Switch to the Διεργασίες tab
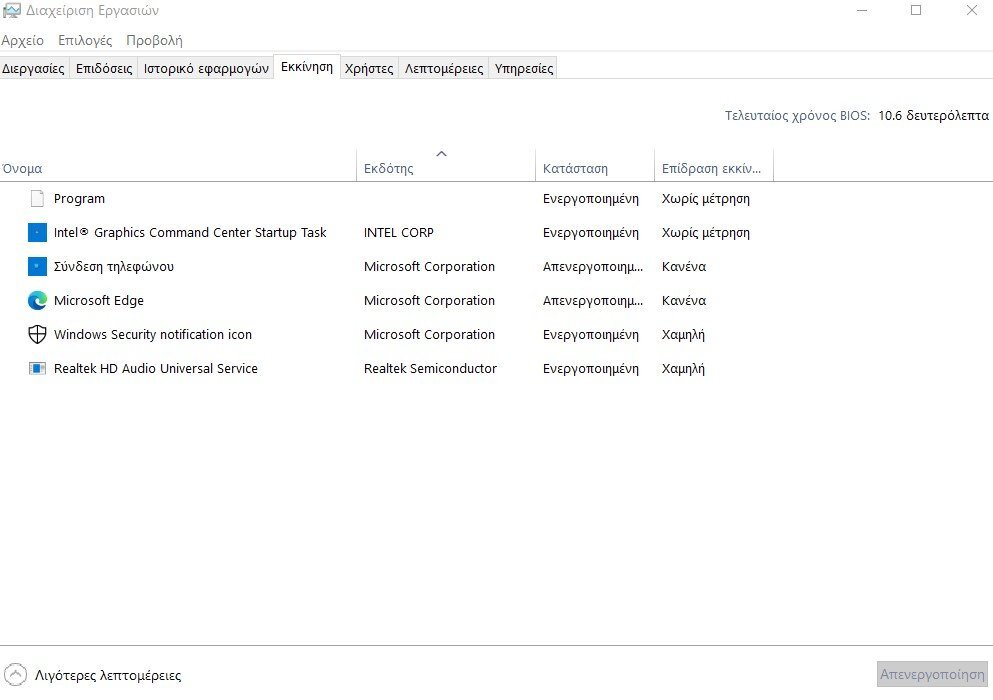 tap(34, 68)
